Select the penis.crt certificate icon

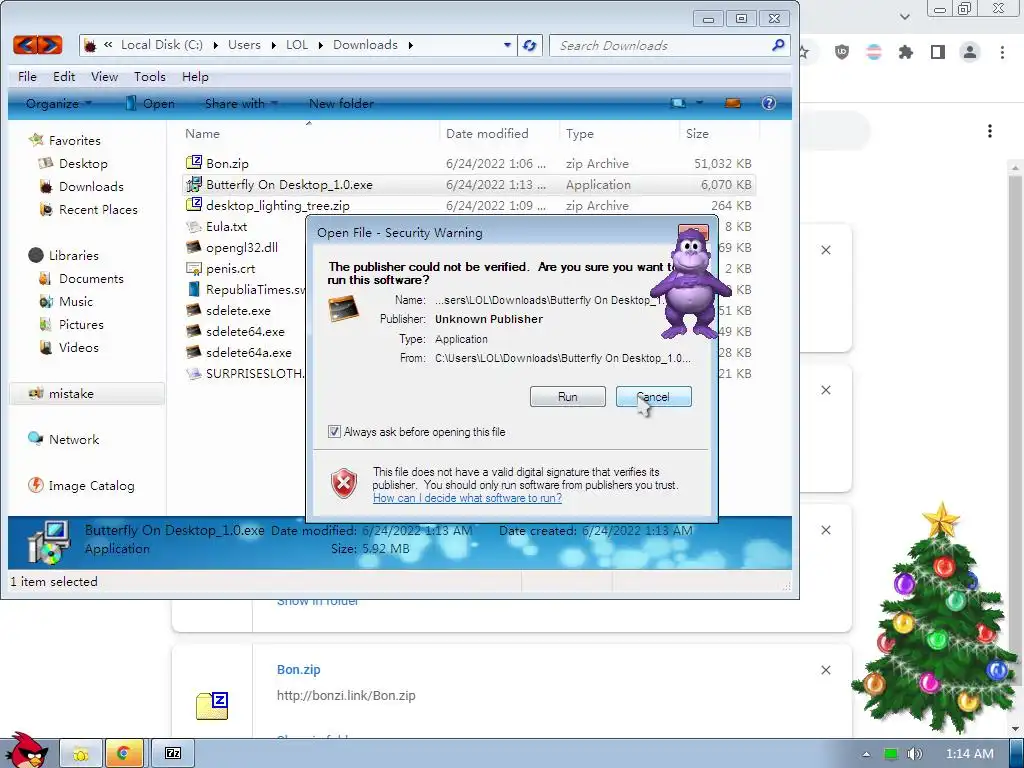point(194,268)
